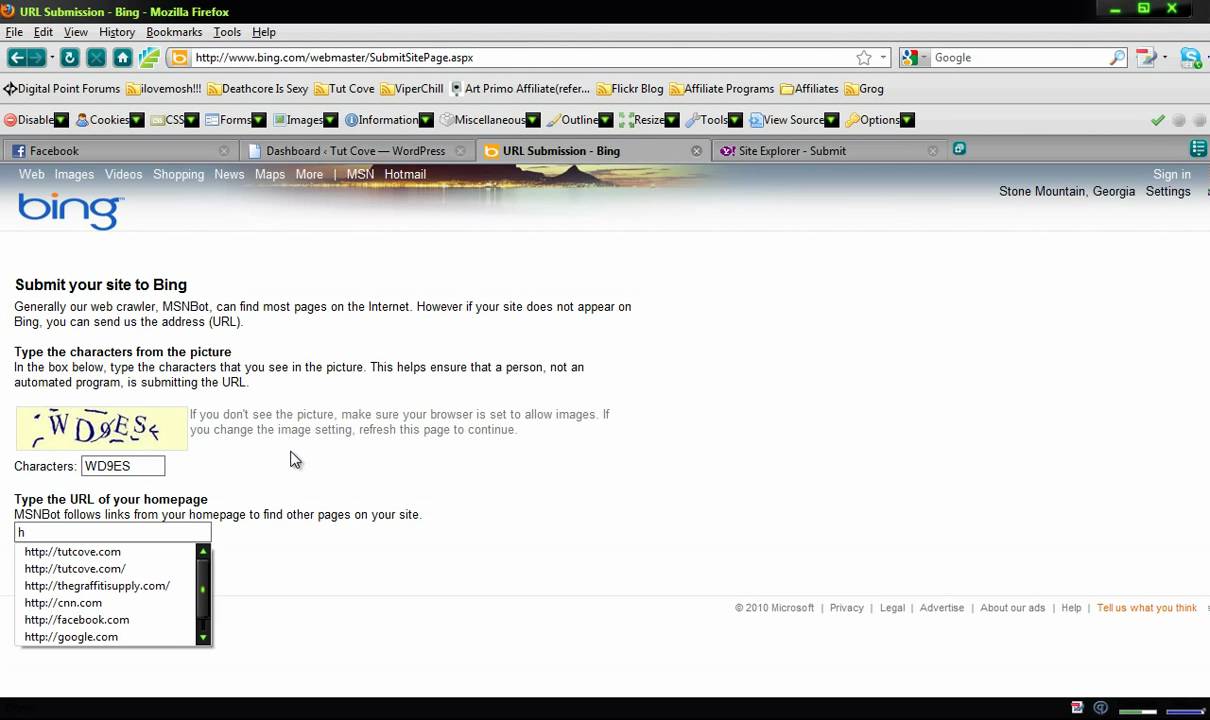Open the Options dropdown

click(878, 120)
